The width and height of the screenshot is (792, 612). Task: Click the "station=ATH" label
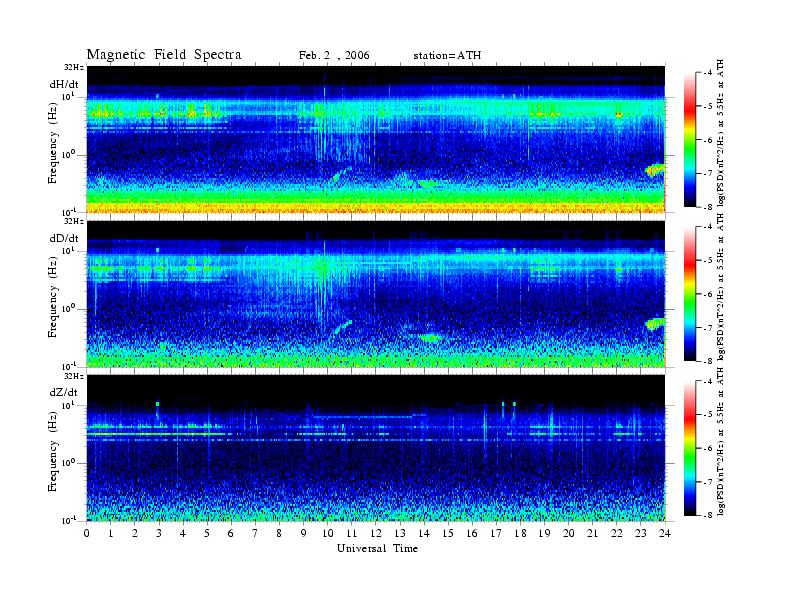pos(447,56)
